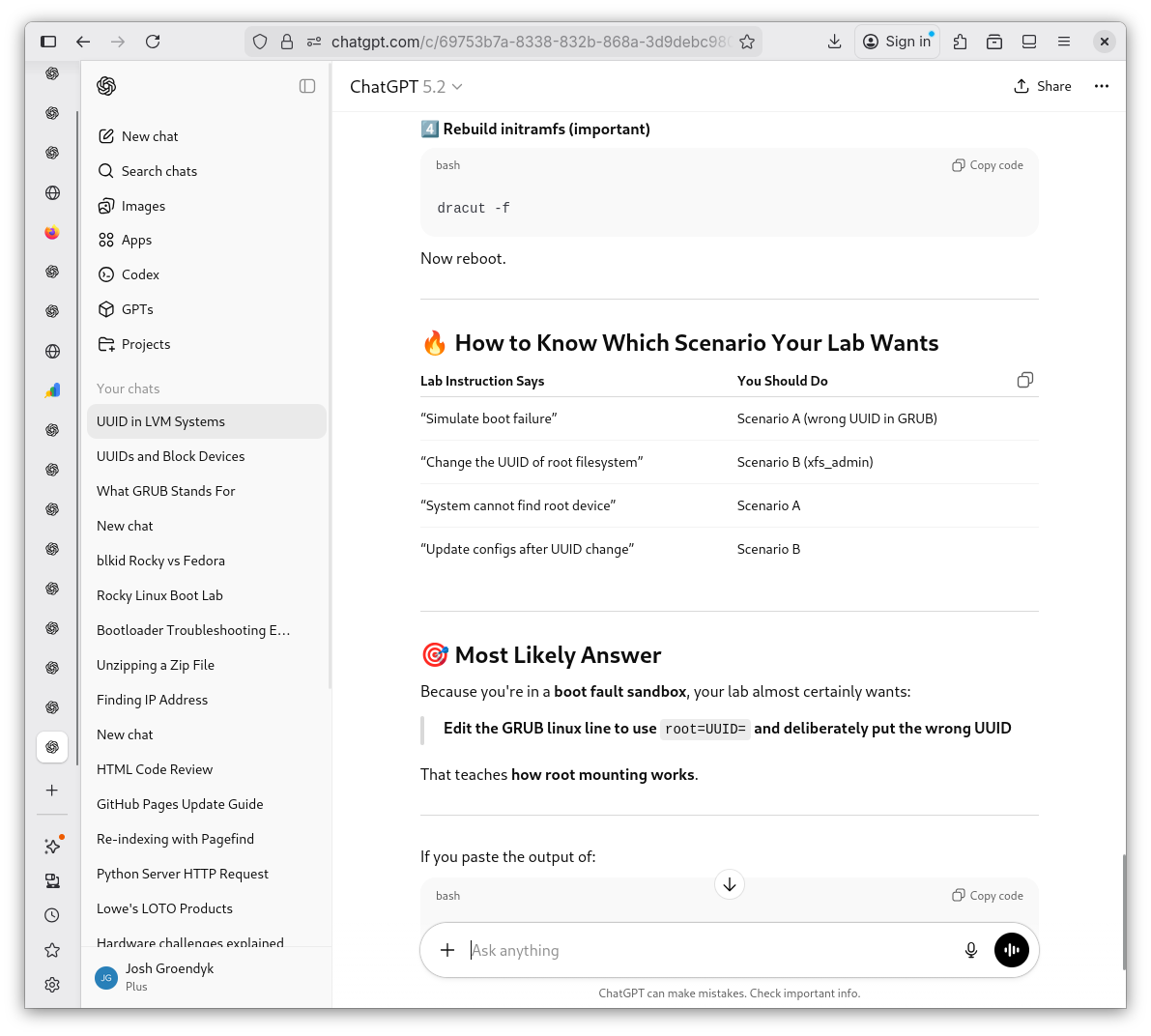Reload the page in browser toolbar
The width and height of the screenshot is (1151, 1036).
click(x=153, y=42)
